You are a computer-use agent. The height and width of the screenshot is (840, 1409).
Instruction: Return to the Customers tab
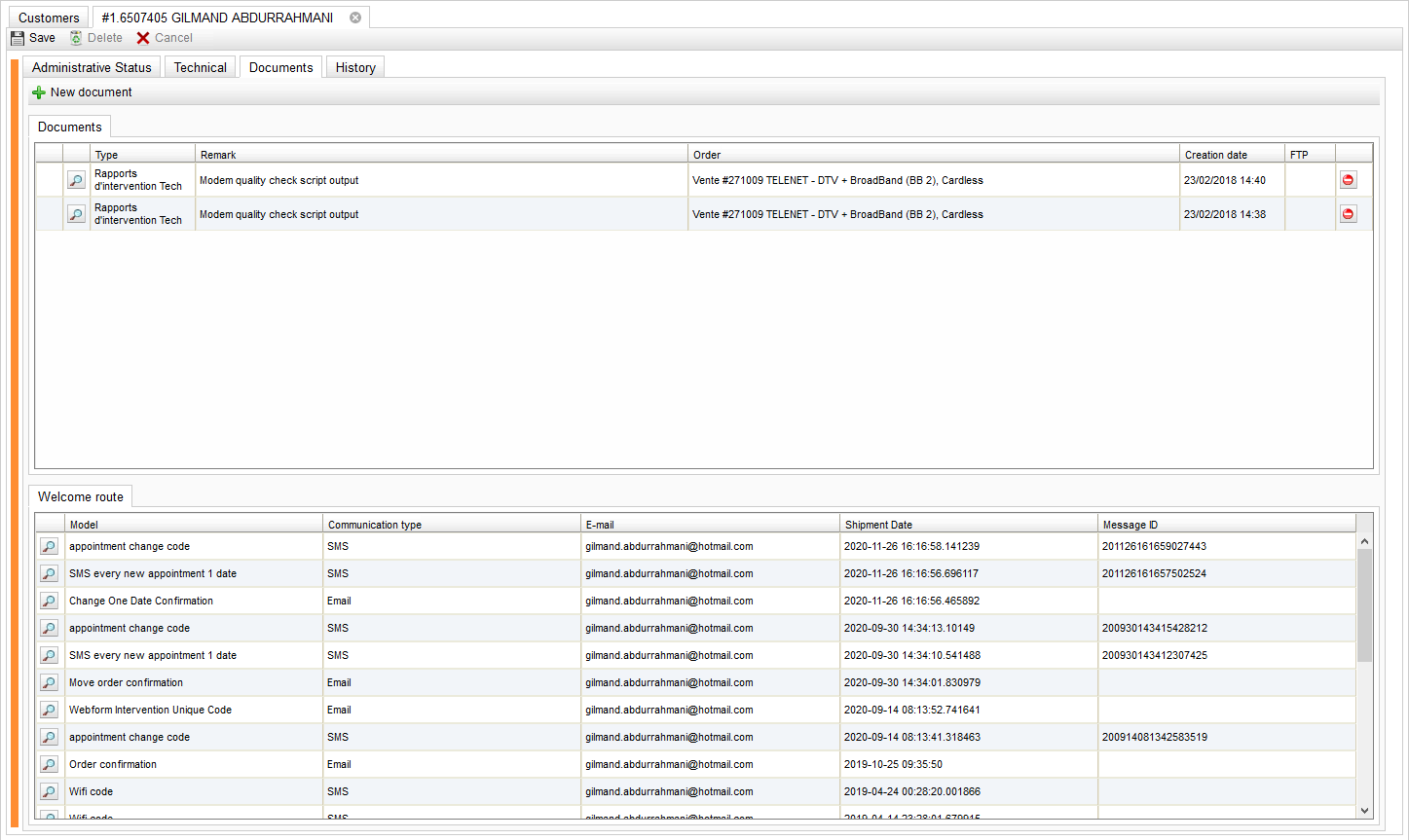(49, 18)
